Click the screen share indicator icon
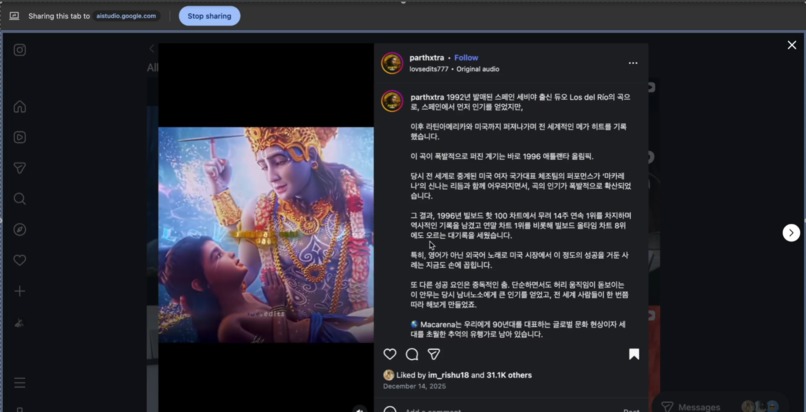The height and width of the screenshot is (412, 806). pos(14,16)
